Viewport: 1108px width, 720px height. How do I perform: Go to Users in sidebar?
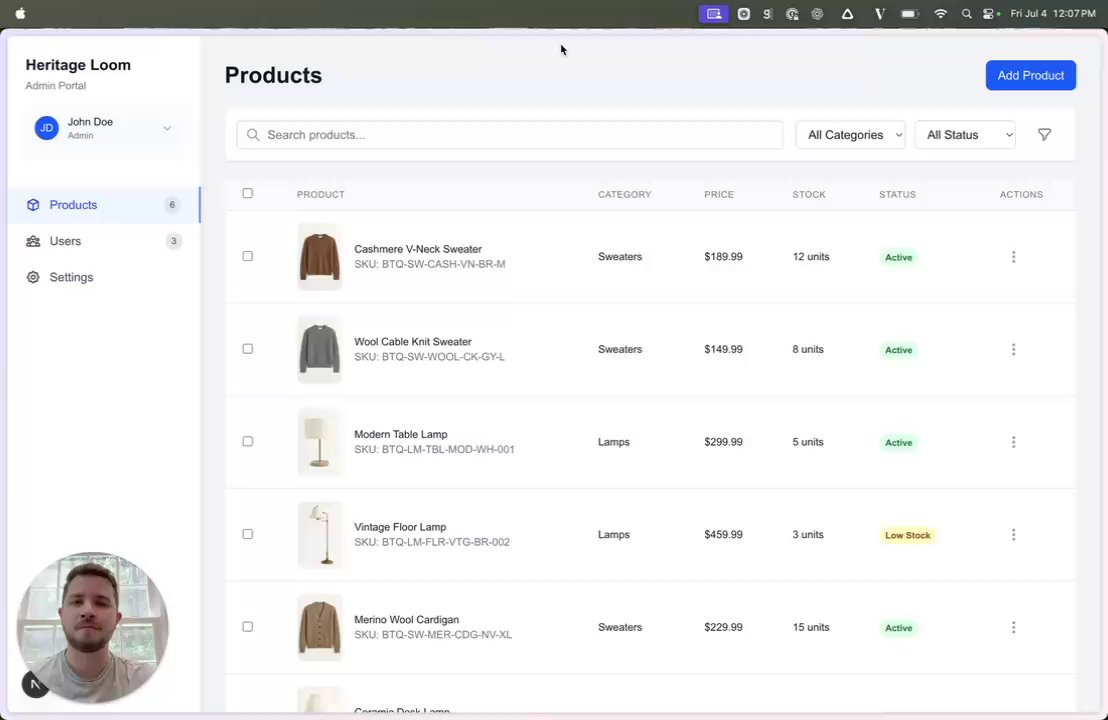tap(104, 241)
